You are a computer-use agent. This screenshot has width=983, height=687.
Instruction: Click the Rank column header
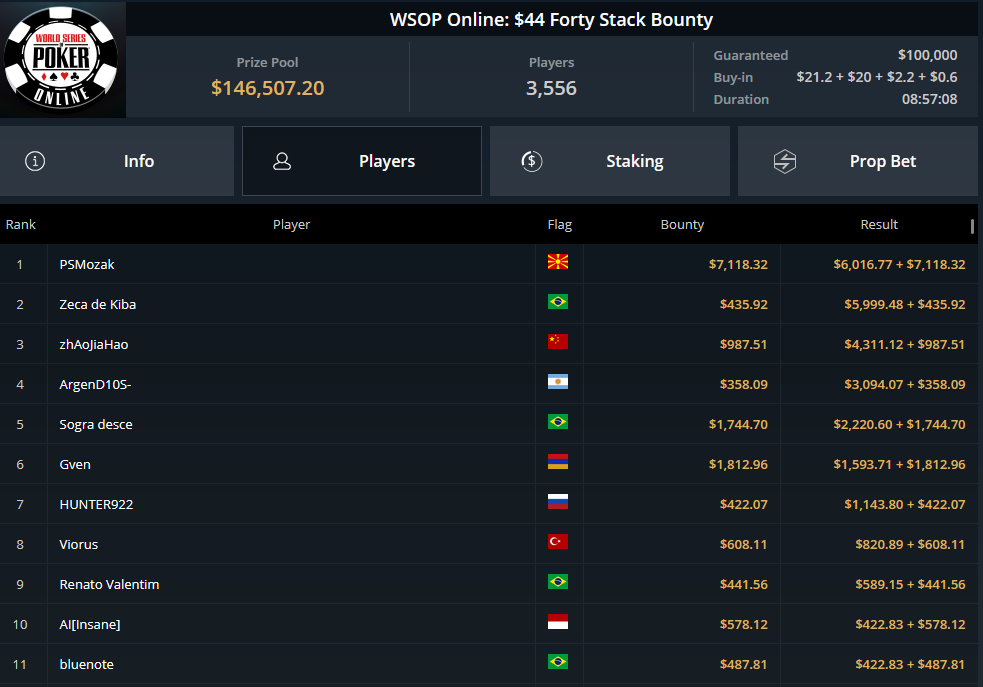tap(21, 224)
